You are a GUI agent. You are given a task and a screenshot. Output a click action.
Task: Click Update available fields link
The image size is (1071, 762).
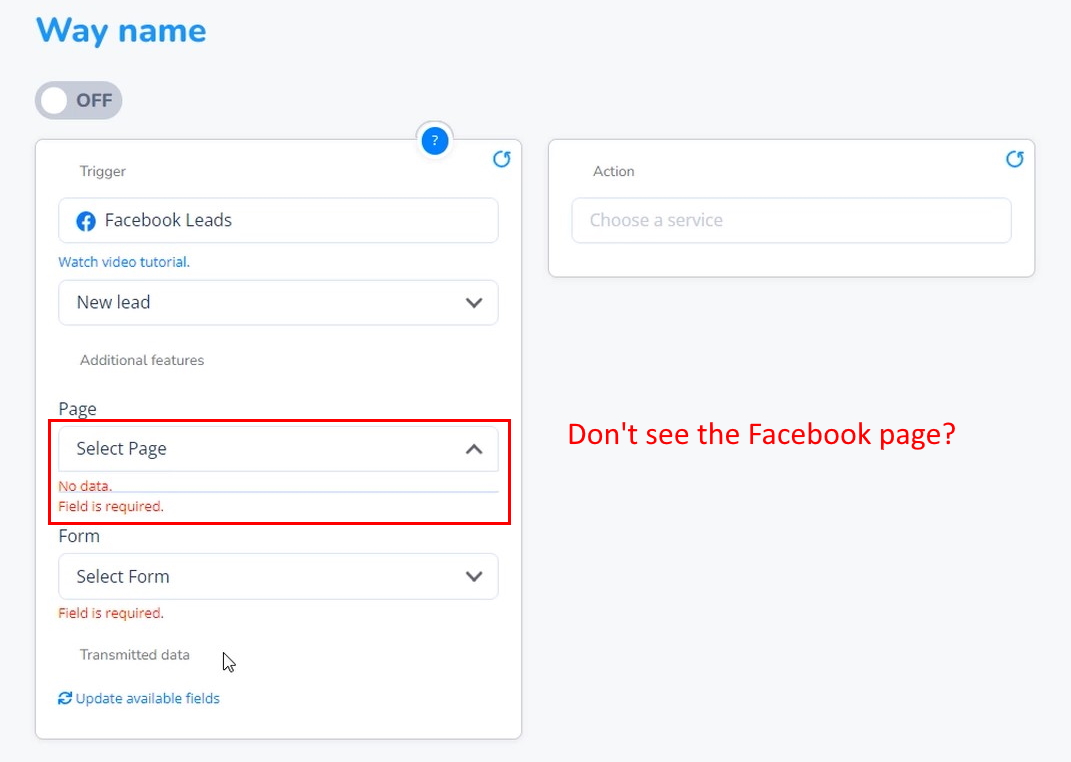[x=148, y=698]
